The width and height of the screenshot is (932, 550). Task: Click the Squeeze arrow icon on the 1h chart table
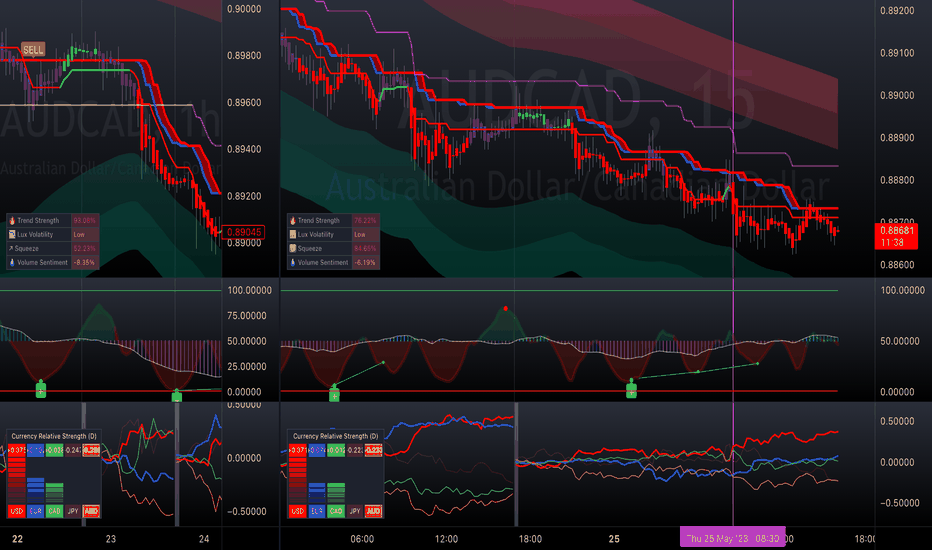click(x=11, y=249)
